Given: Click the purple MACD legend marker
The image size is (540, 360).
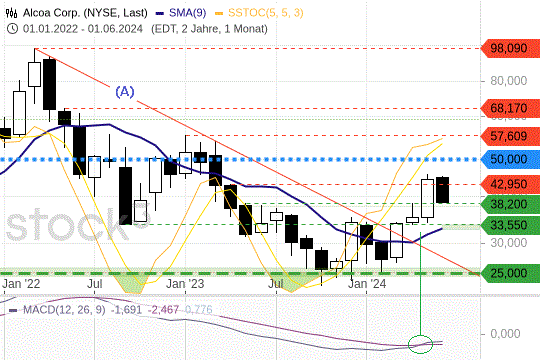Looking at the screenshot, I should (x=13, y=310).
